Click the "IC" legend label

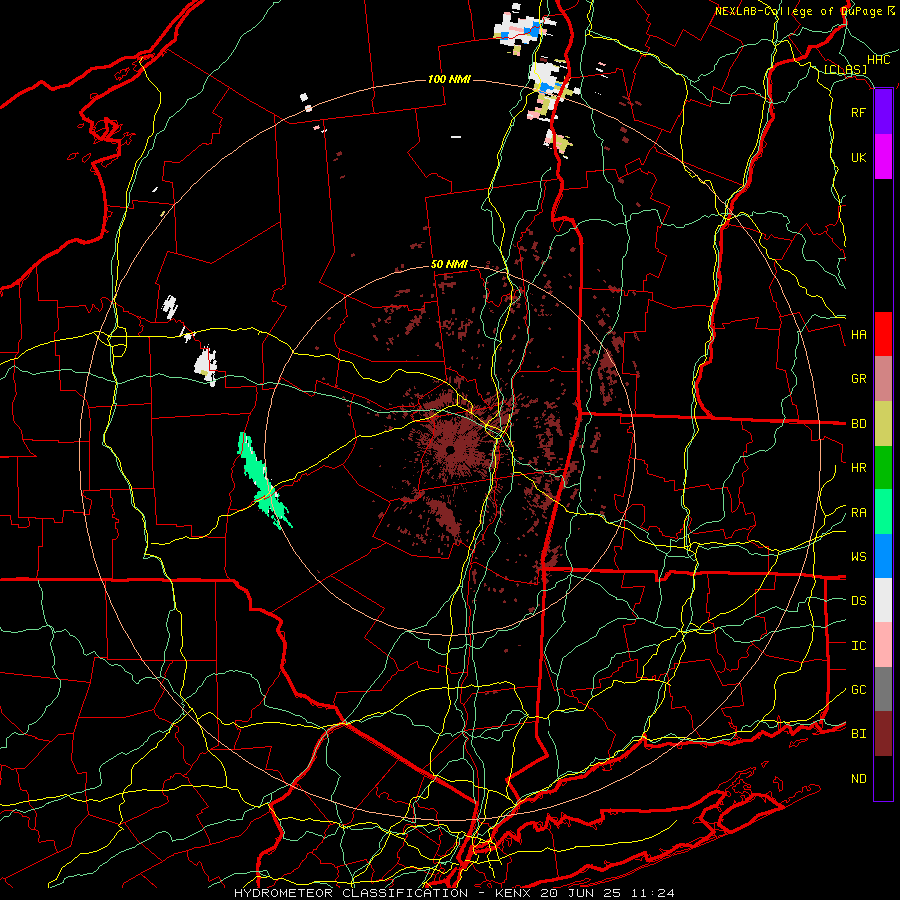pyautogui.click(x=858, y=646)
